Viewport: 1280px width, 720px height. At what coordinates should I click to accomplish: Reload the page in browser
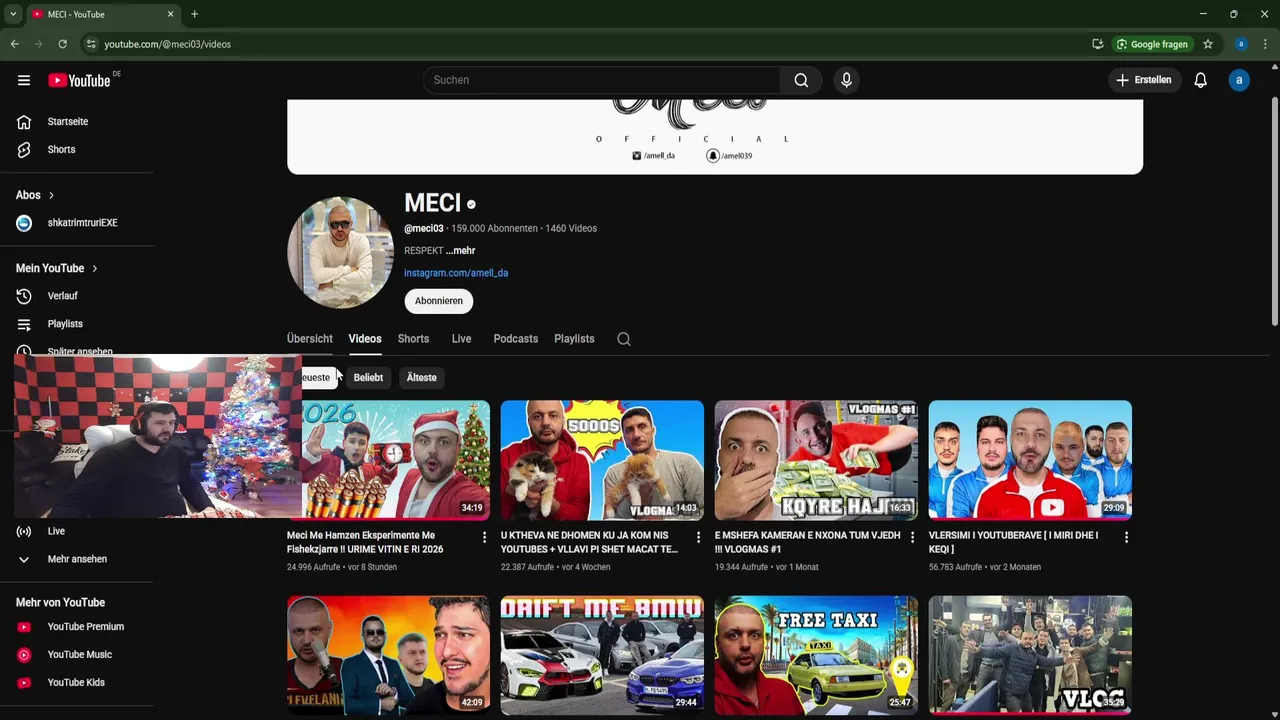click(x=62, y=44)
